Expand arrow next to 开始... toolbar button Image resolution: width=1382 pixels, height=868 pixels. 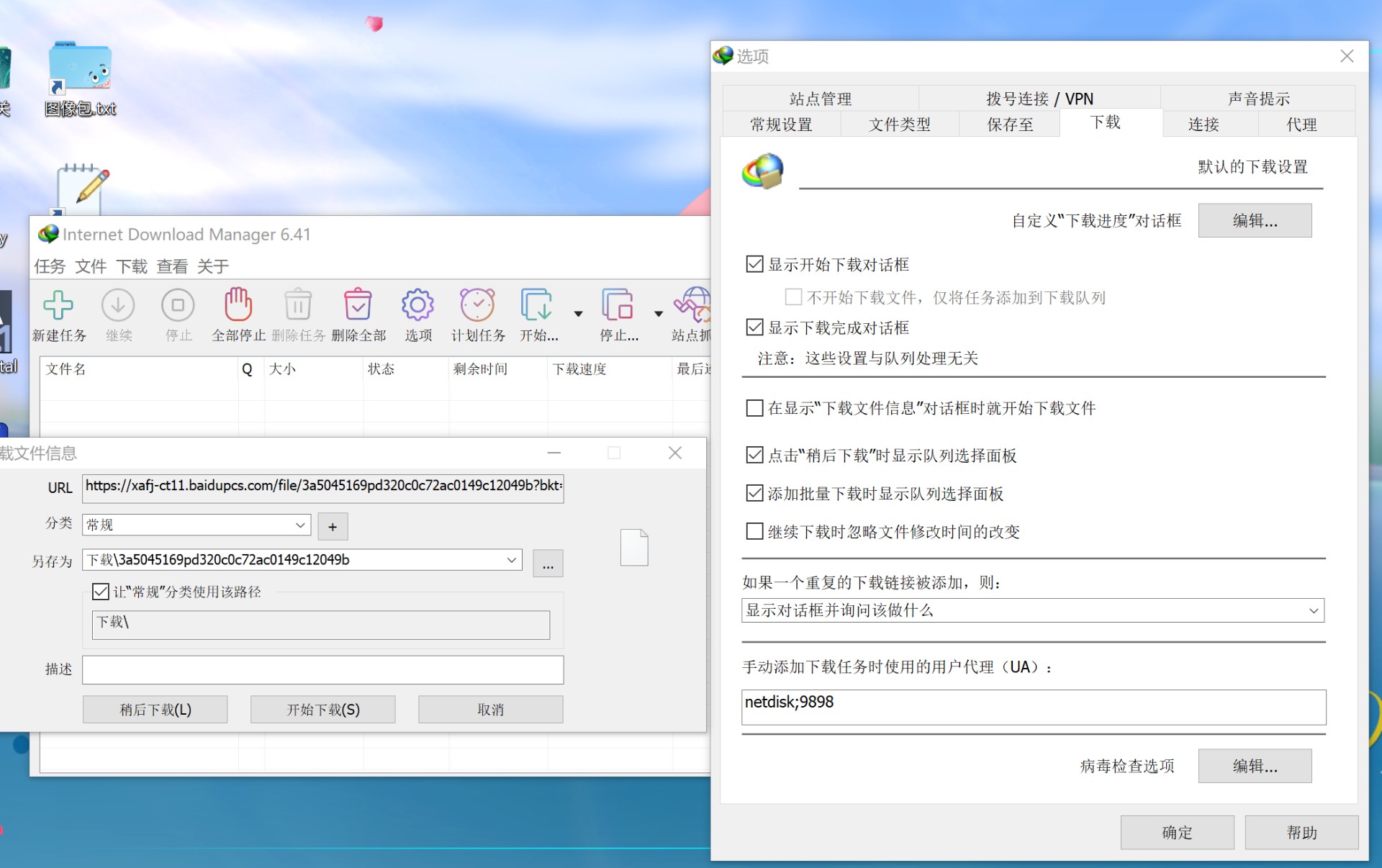pos(578,314)
